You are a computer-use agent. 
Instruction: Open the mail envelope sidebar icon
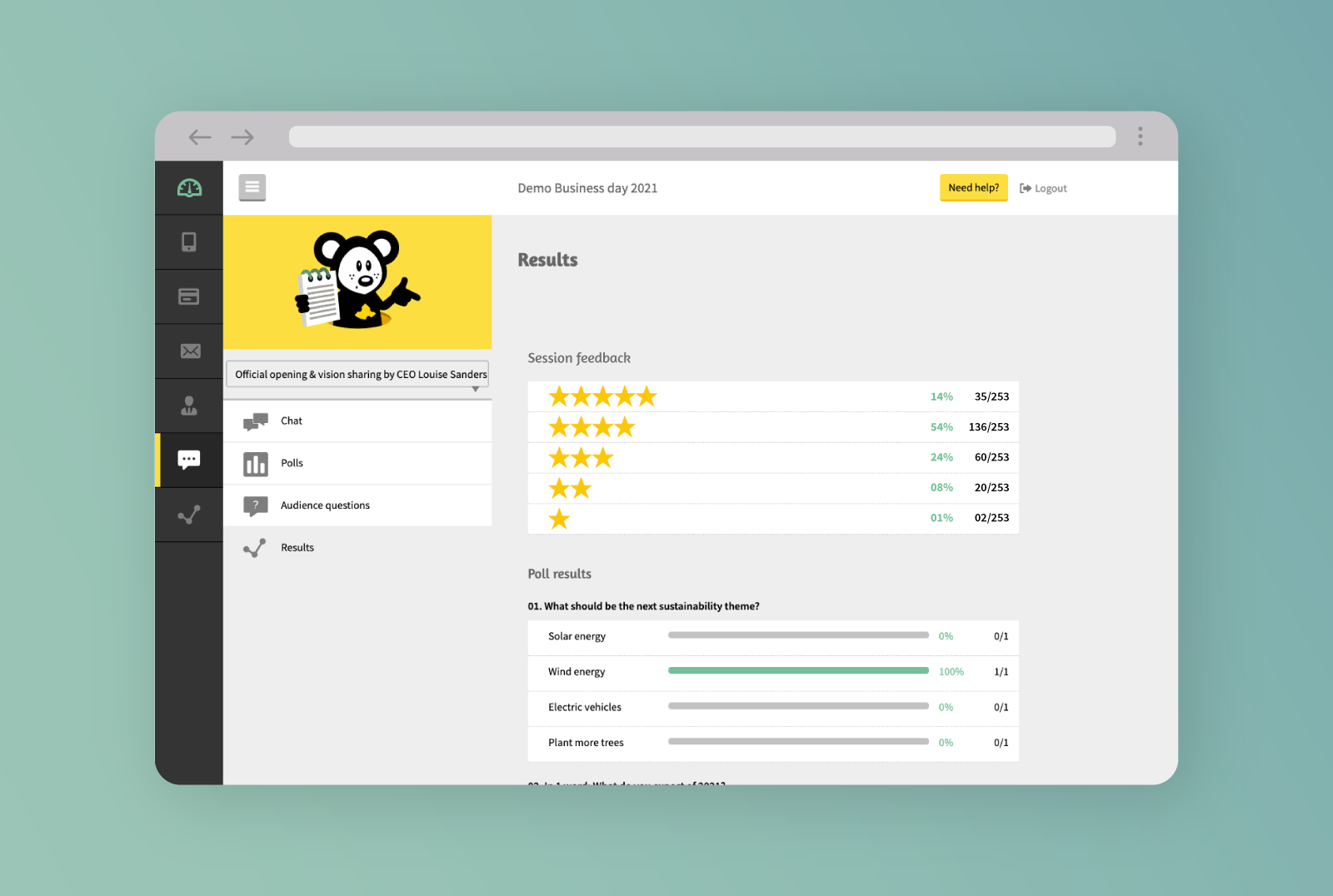[190, 351]
